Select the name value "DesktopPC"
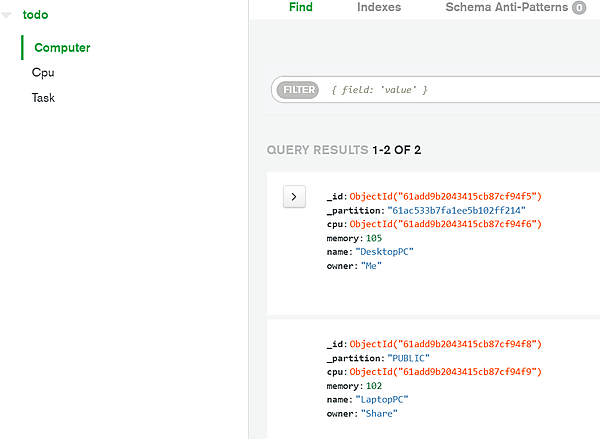This screenshot has width=600, height=439. pos(385,252)
